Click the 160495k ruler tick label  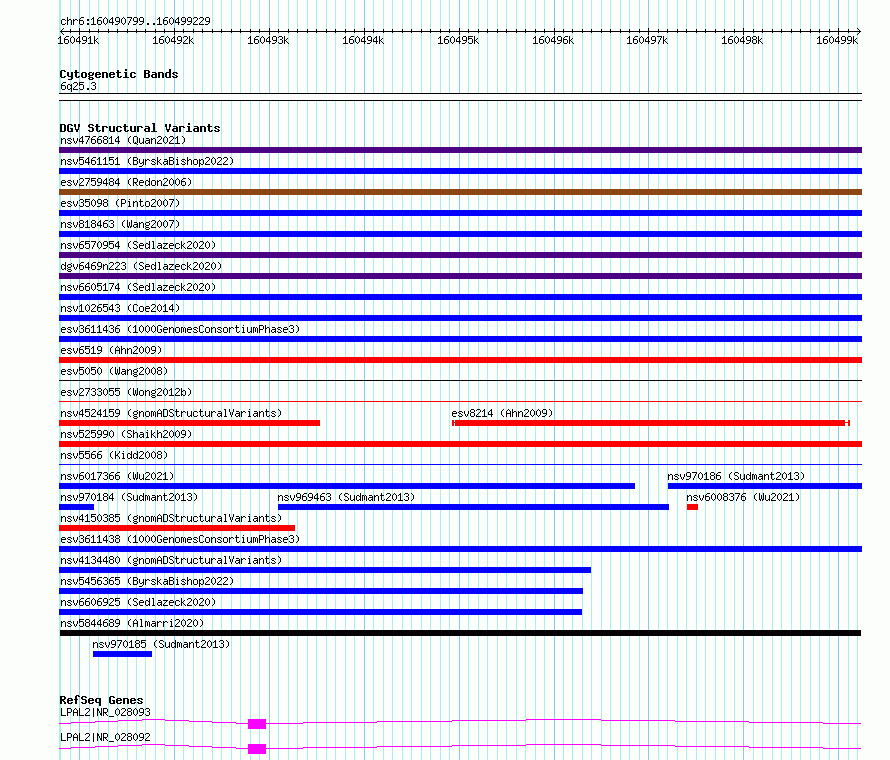coord(457,40)
